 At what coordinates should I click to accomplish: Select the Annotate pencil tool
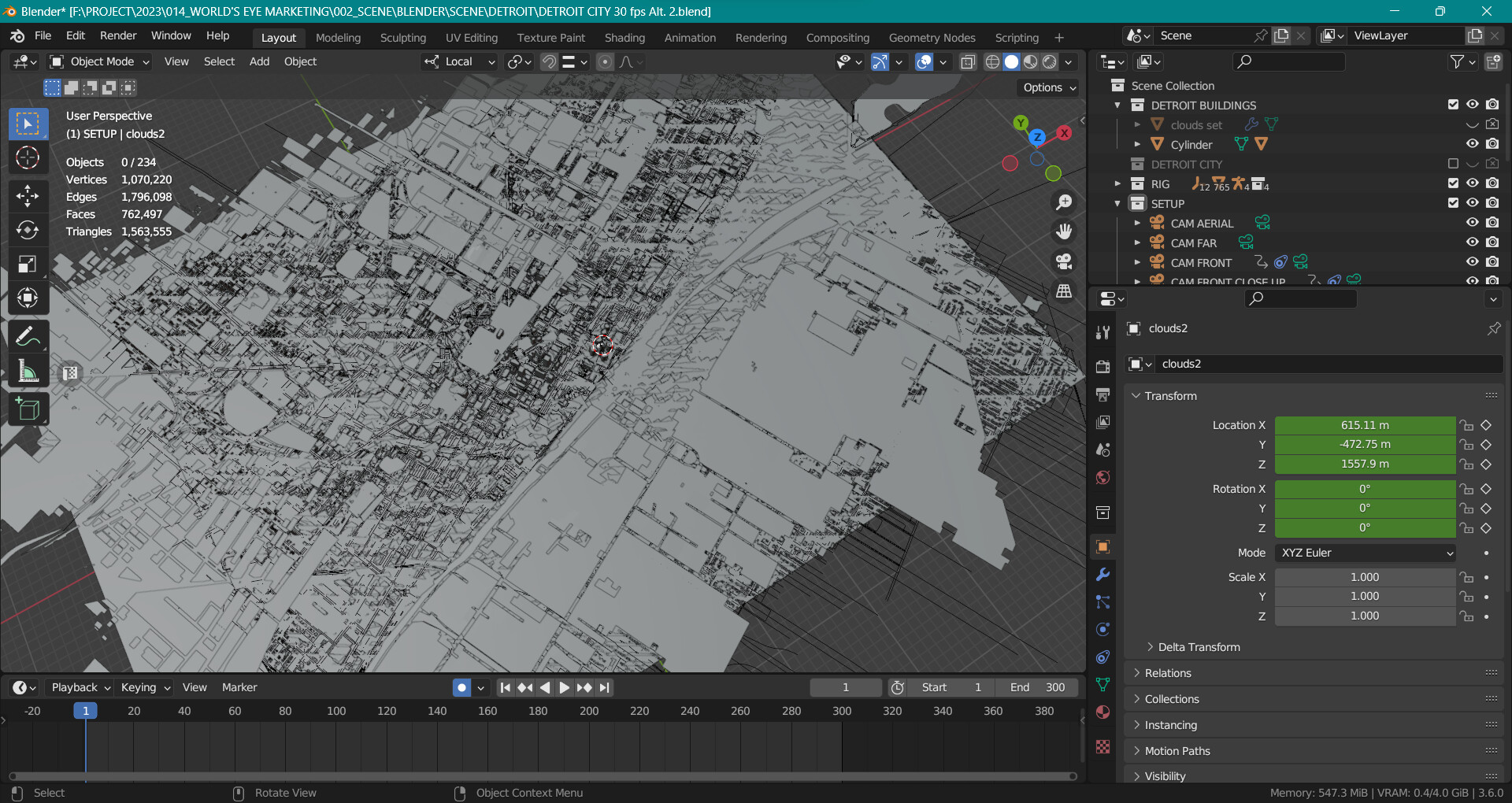tap(28, 337)
